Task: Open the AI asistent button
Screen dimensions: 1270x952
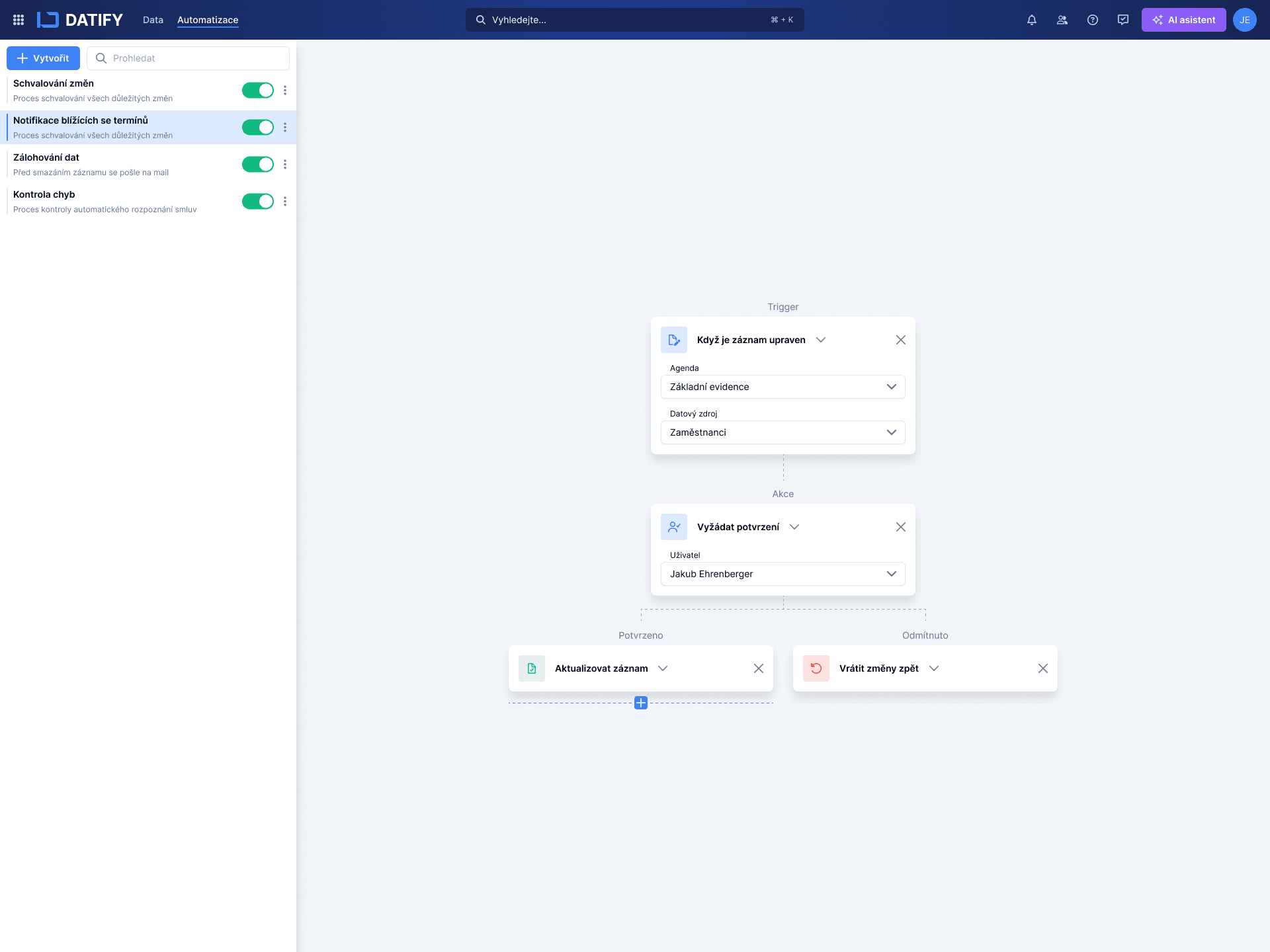Action: pyautogui.click(x=1183, y=20)
